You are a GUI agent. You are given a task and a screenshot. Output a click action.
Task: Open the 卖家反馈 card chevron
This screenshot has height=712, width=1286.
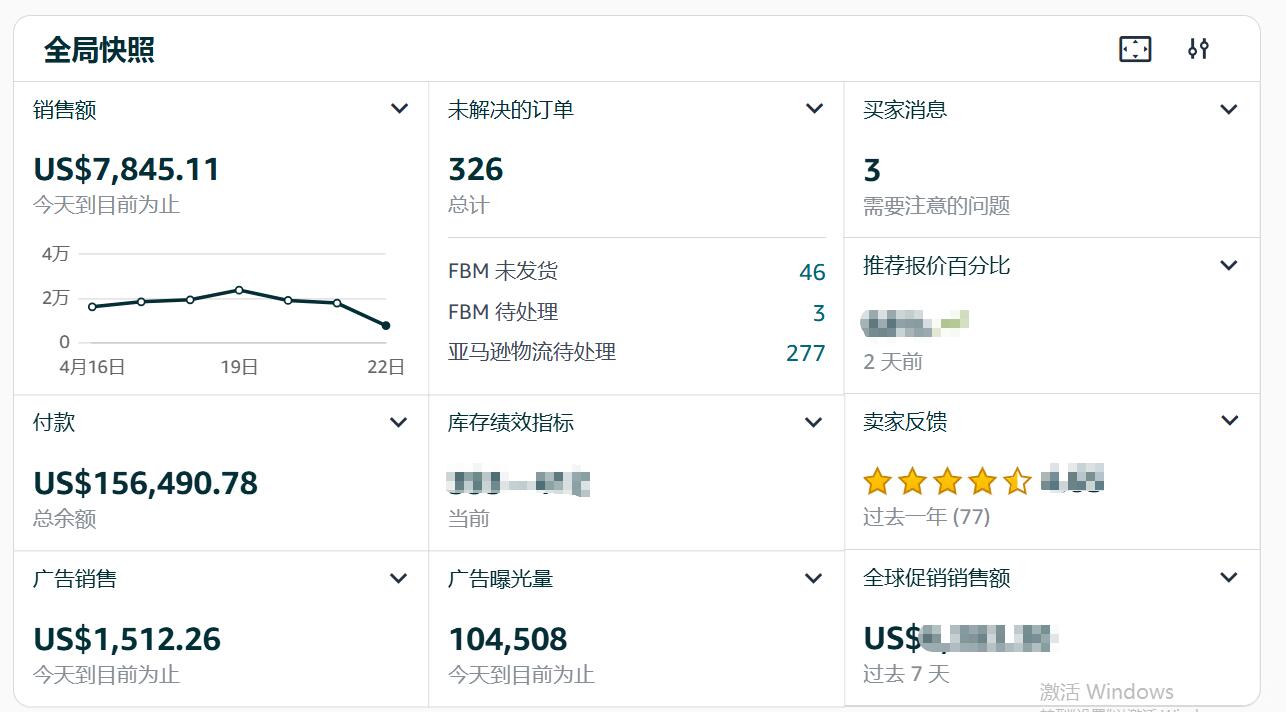click(x=1230, y=421)
